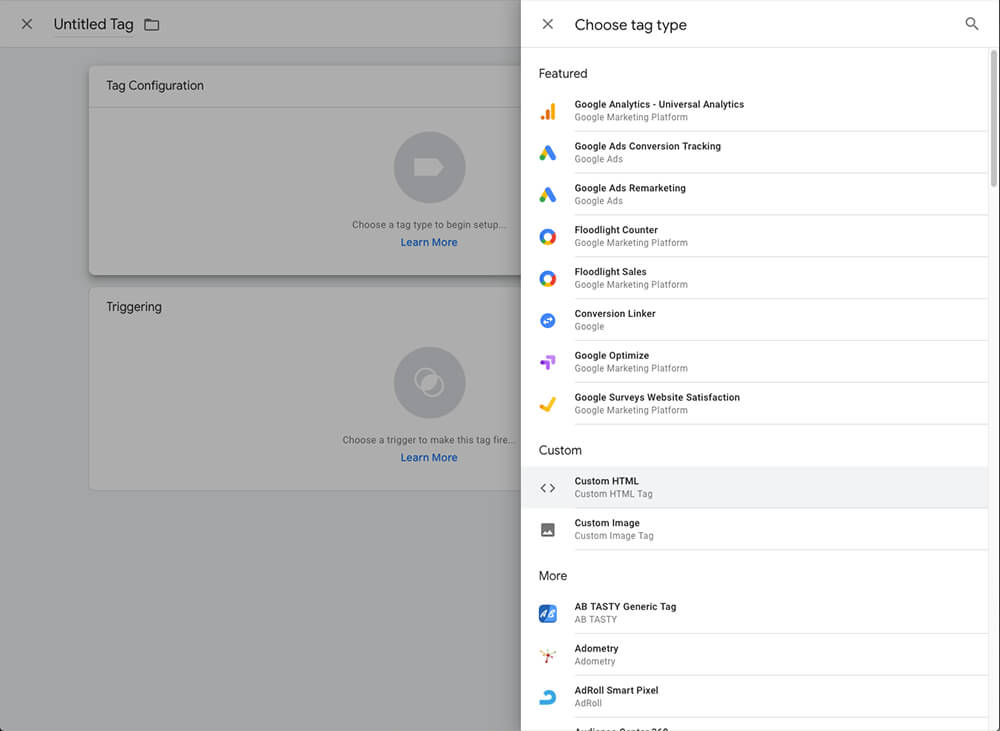Click the Google Optimize purple icon
The height and width of the screenshot is (731, 1000).
547,362
